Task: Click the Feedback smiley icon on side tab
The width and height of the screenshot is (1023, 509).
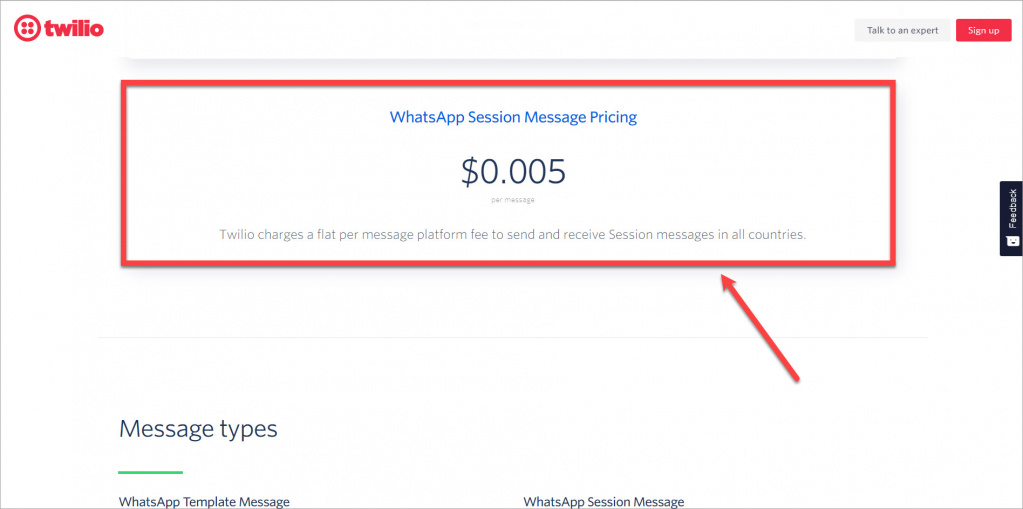Action: 1011,241
